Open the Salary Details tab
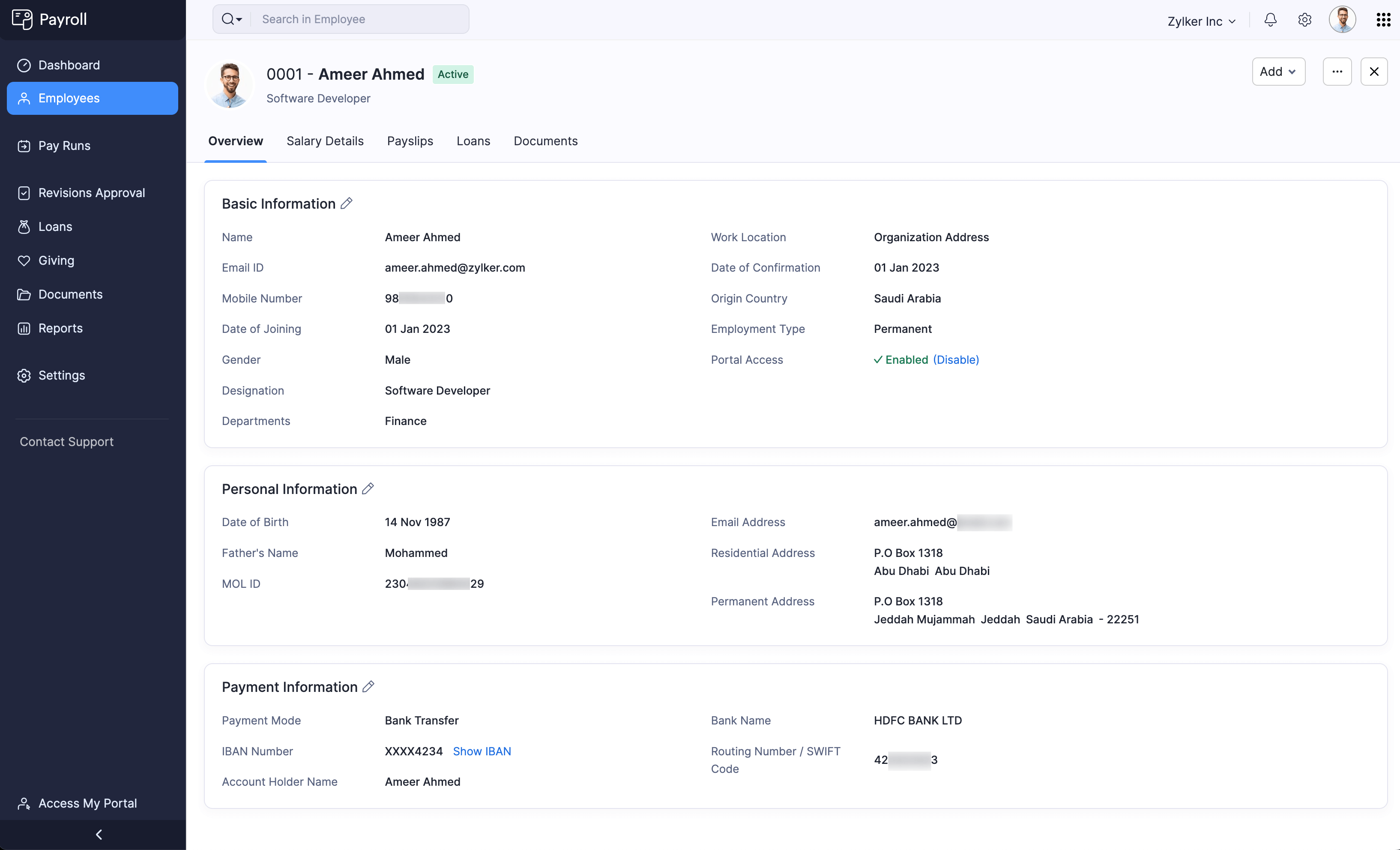Viewport: 1400px width, 850px height. 325,141
